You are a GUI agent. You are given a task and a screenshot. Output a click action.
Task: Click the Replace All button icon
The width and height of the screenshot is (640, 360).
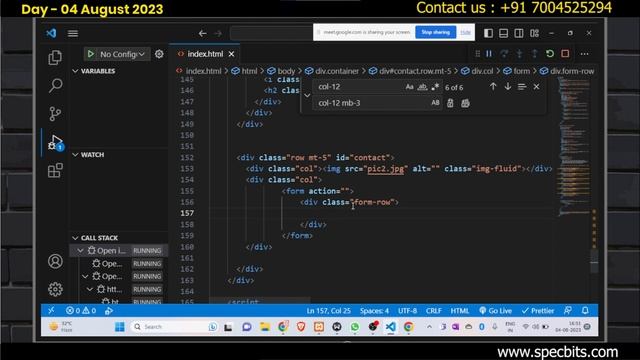click(465, 103)
